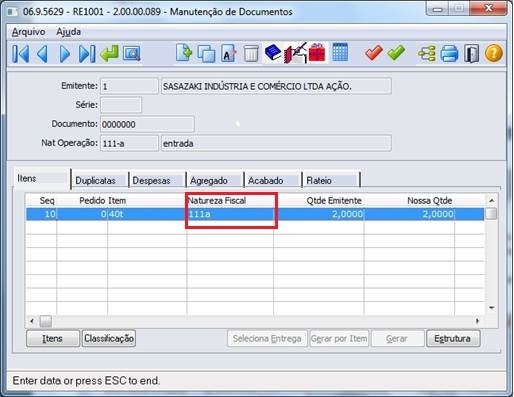The width and height of the screenshot is (514, 397).
Task: Click the green check mark icon
Action: [396, 52]
